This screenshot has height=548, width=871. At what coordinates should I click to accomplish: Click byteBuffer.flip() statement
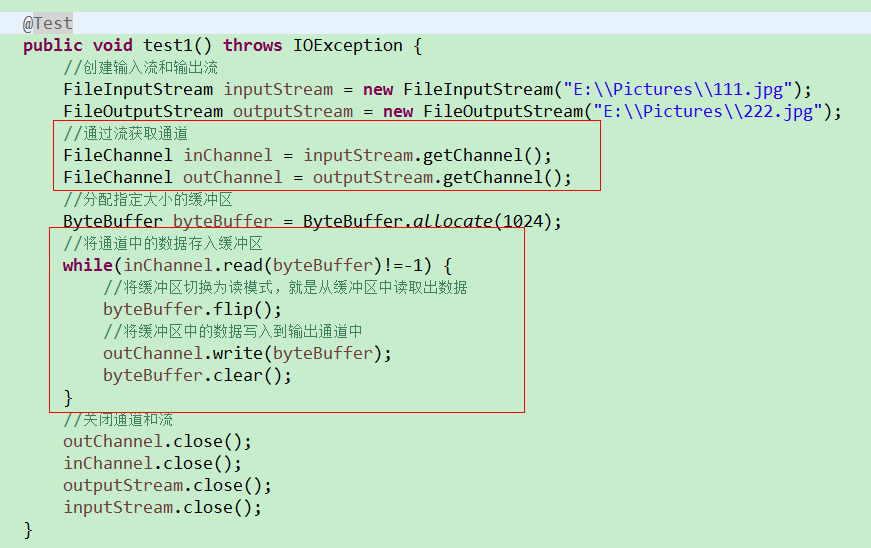[192, 309]
